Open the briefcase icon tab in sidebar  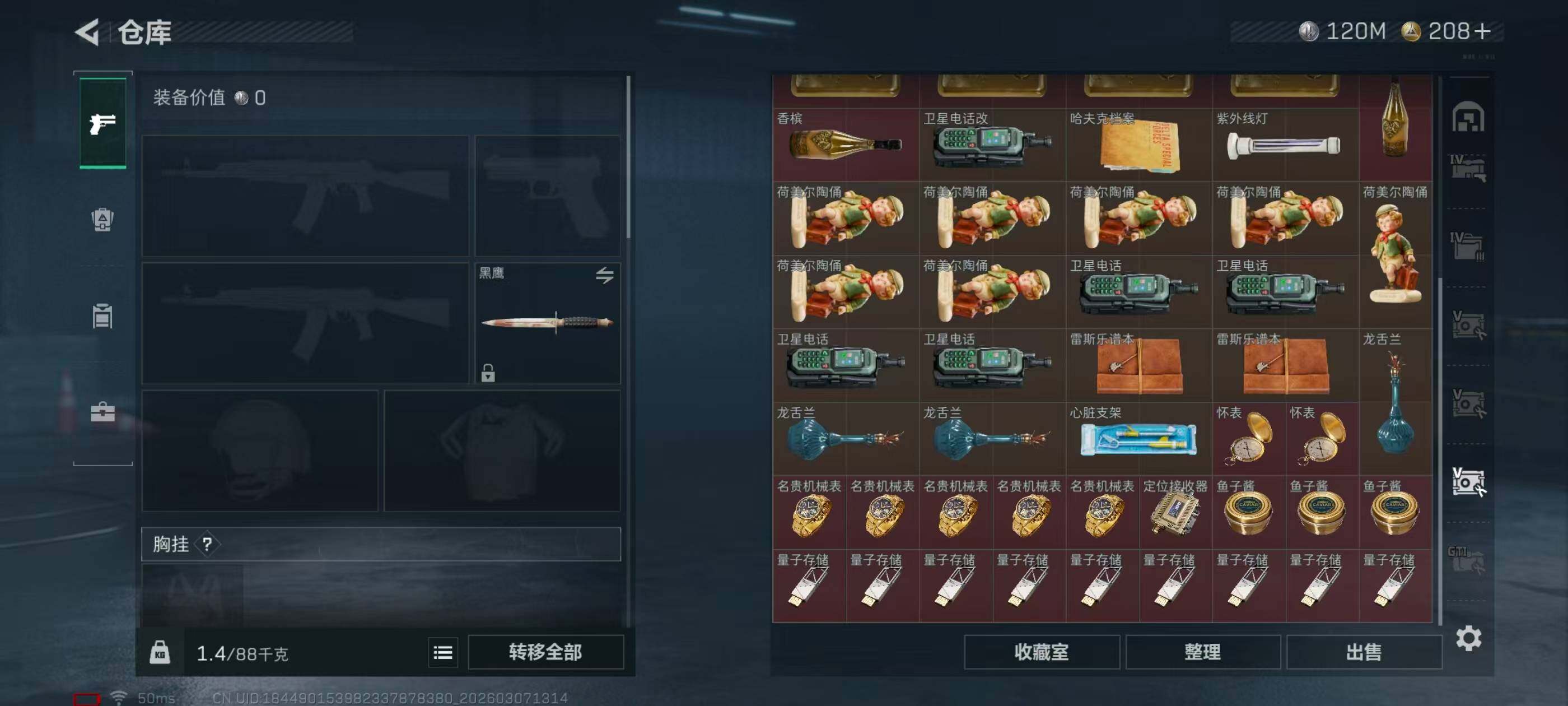pyautogui.click(x=103, y=412)
